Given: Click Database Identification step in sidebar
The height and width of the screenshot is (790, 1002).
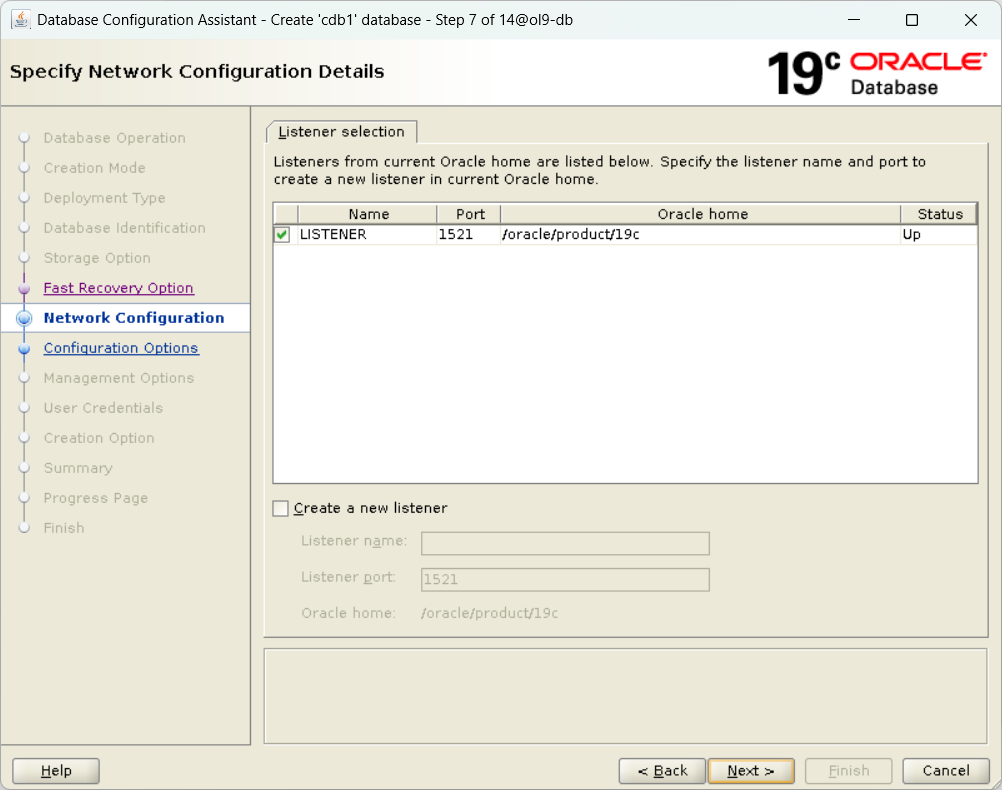Looking at the screenshot, I should 125,228.
